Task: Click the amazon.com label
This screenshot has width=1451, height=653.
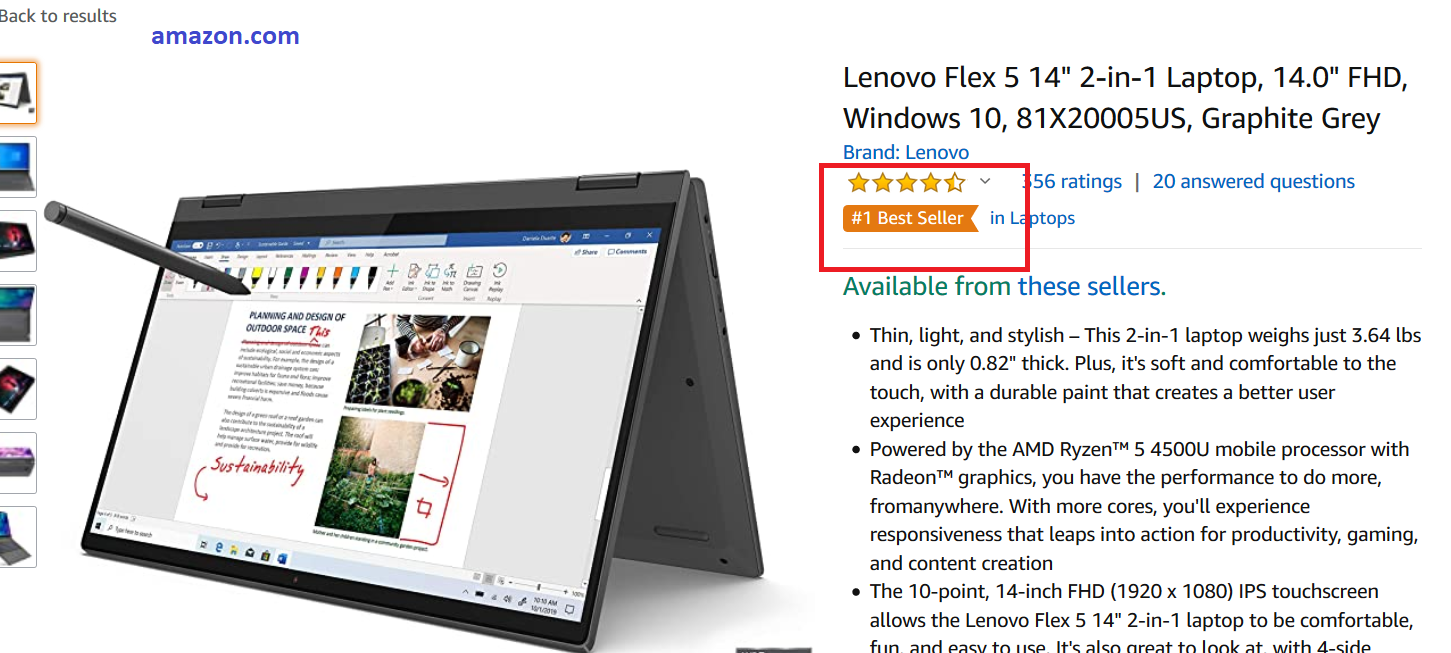Action: point(225,37)
